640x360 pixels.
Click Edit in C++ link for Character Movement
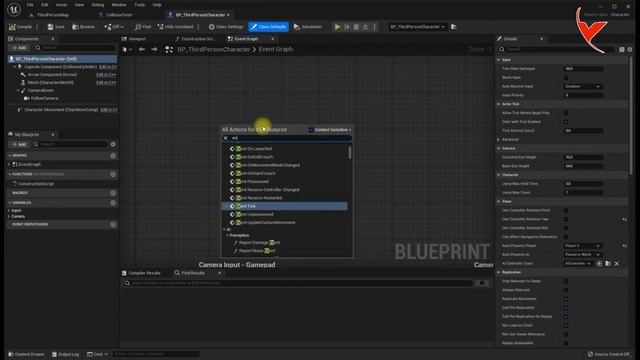(109, 110)
